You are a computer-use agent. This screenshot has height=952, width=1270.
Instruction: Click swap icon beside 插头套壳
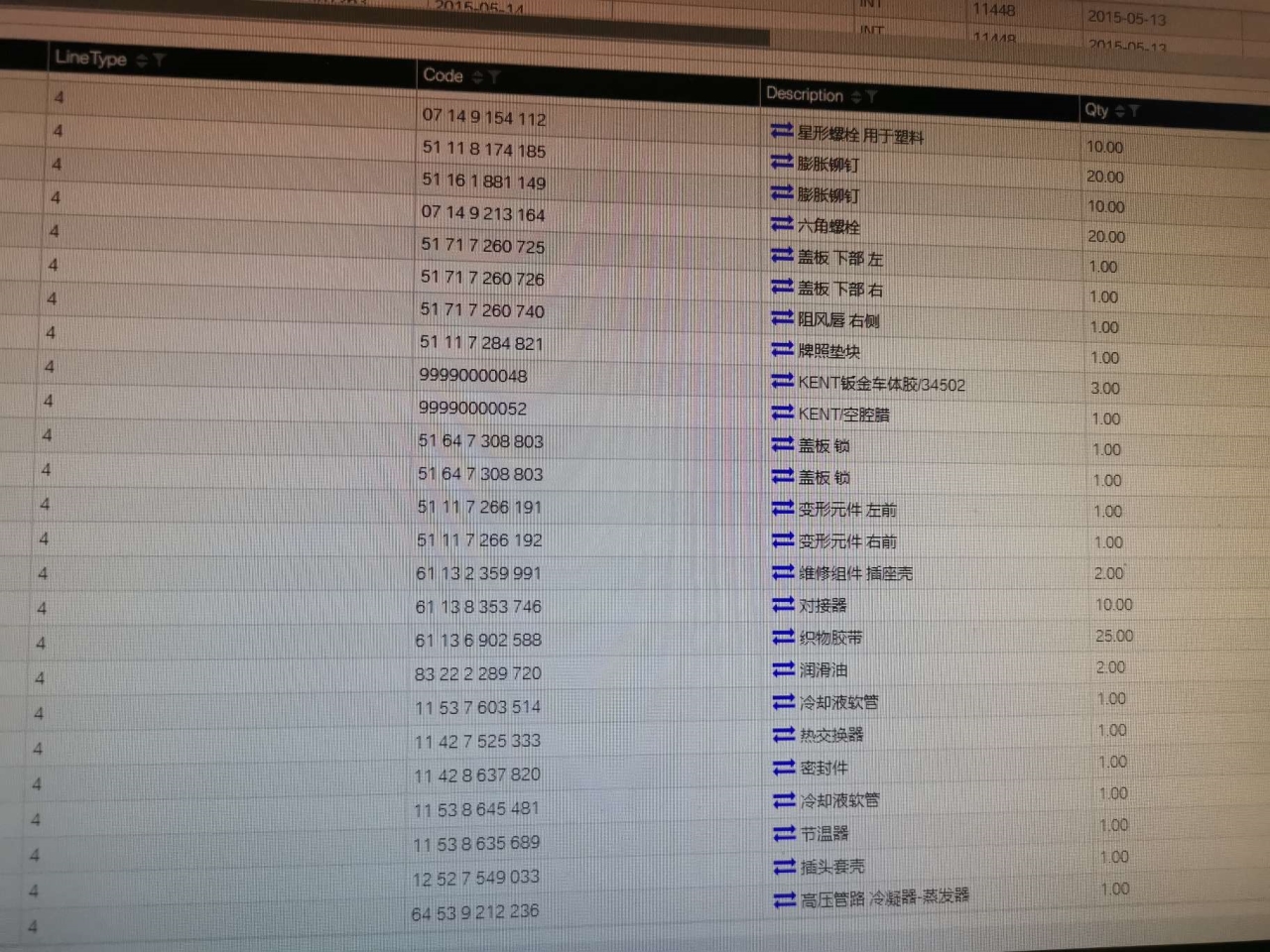tap(785, 866)
